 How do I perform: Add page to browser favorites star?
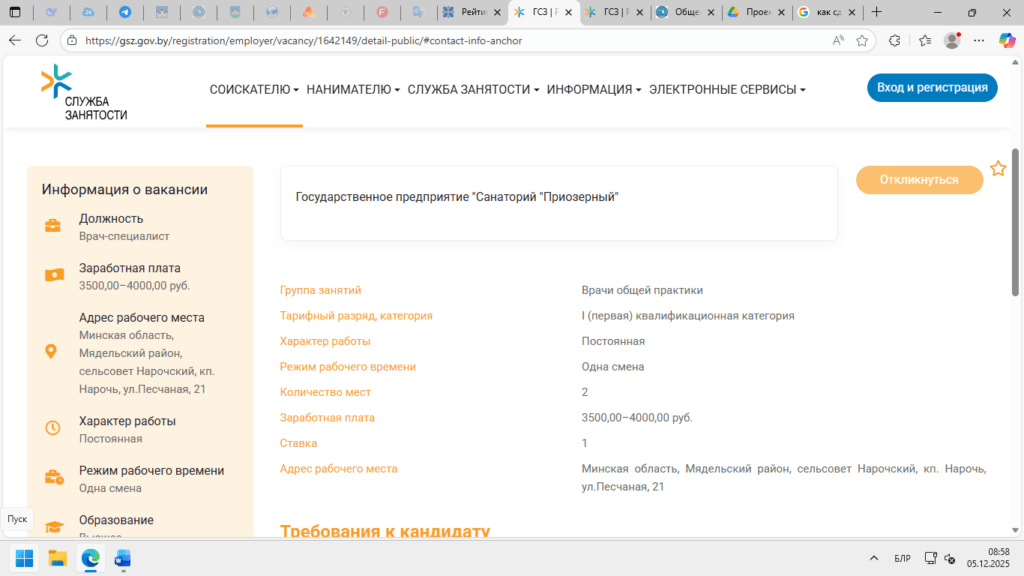(x=862, y=41)
